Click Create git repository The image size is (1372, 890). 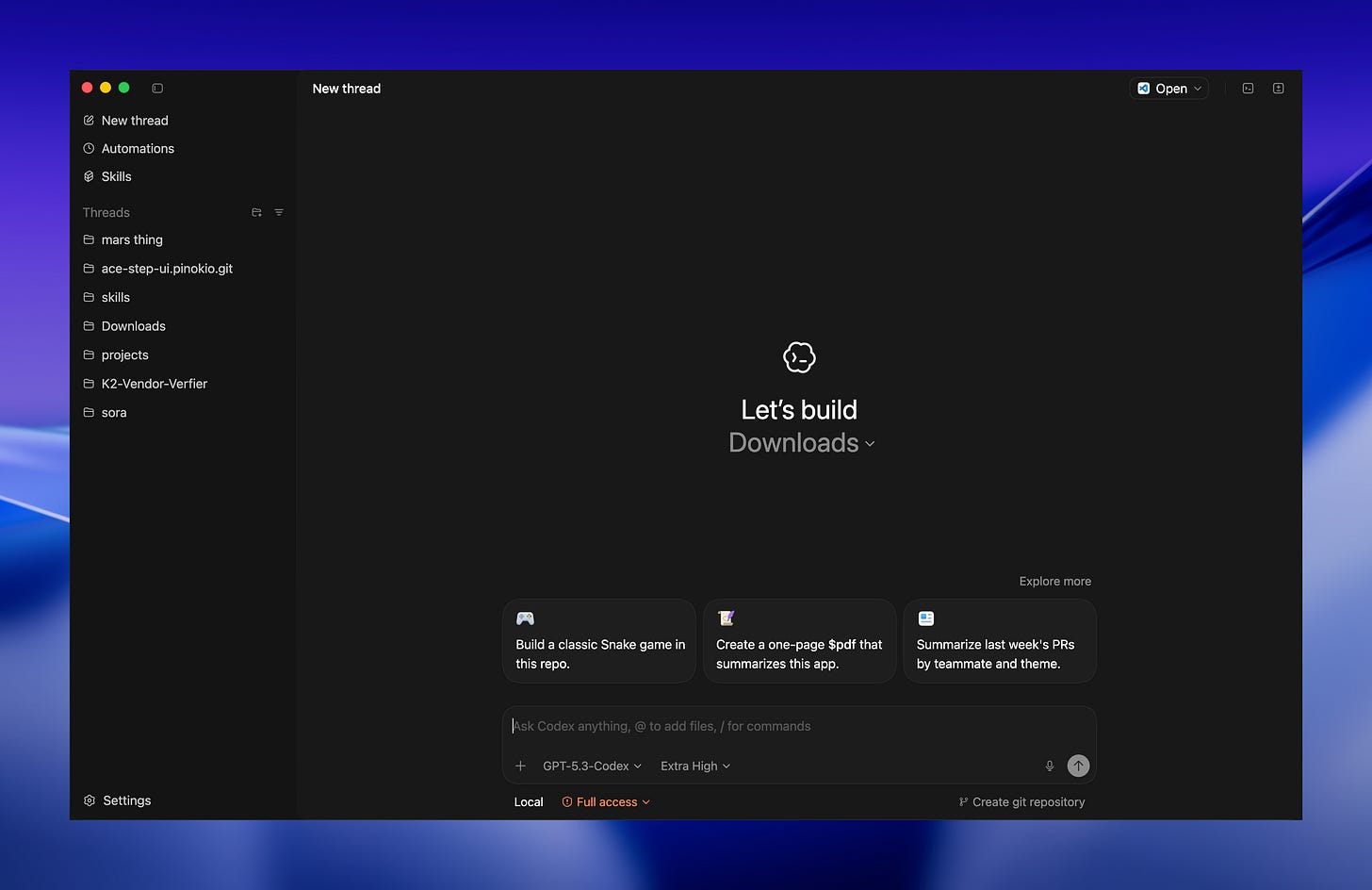coord(1021,802)
